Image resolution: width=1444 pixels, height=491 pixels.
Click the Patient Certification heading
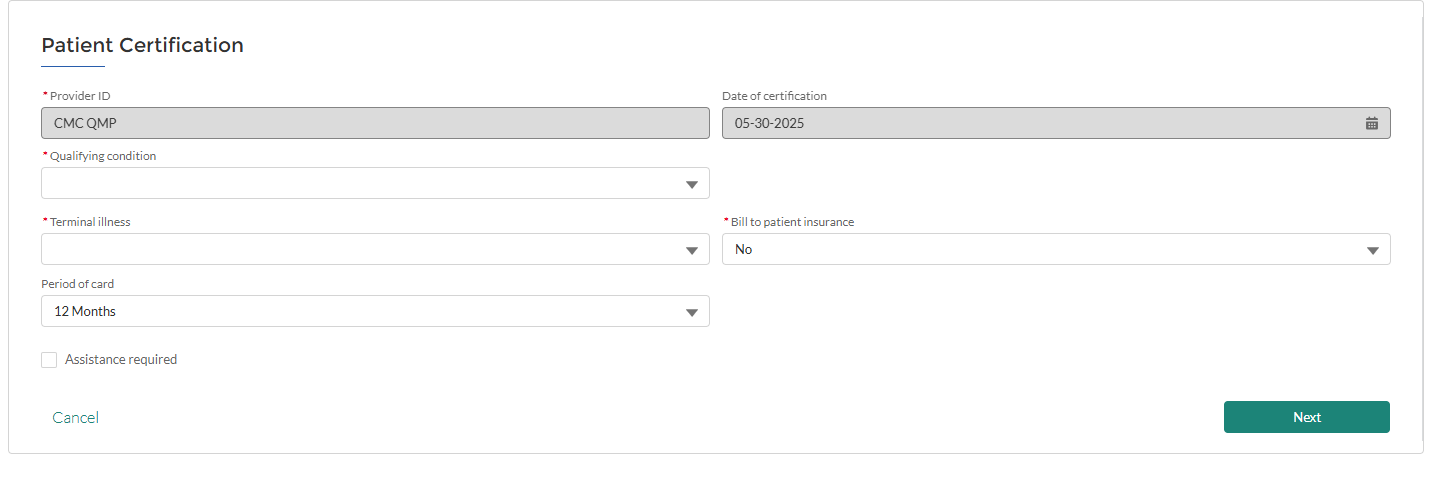coord(142,45)
